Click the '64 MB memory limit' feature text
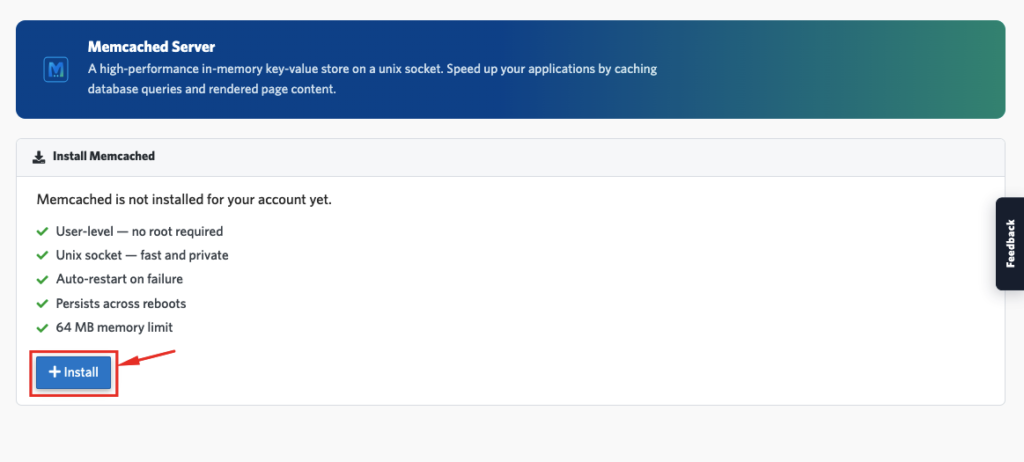 [114, 327]
